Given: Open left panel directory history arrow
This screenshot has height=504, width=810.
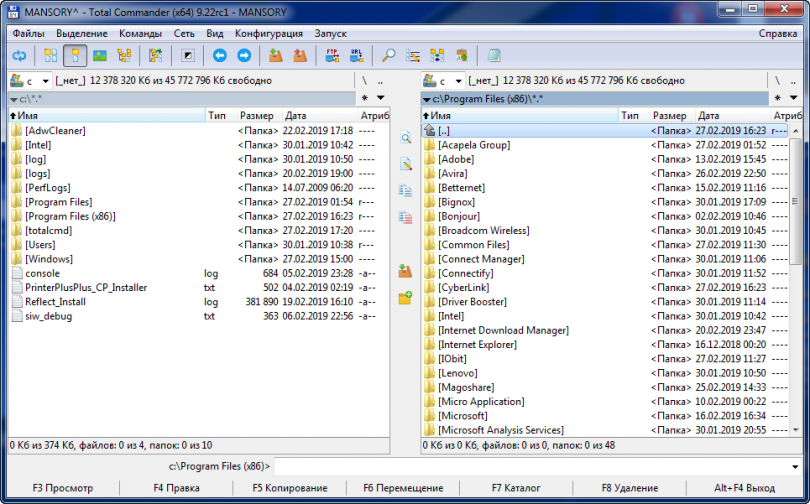Looking at the screenshot, I should (381, 98).
